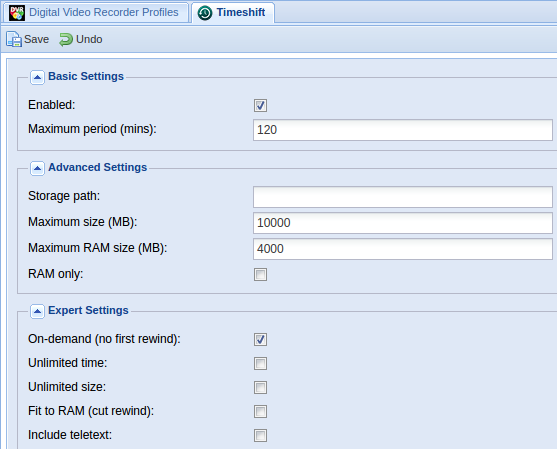Enable Unlimited time option

pos(260,363)
